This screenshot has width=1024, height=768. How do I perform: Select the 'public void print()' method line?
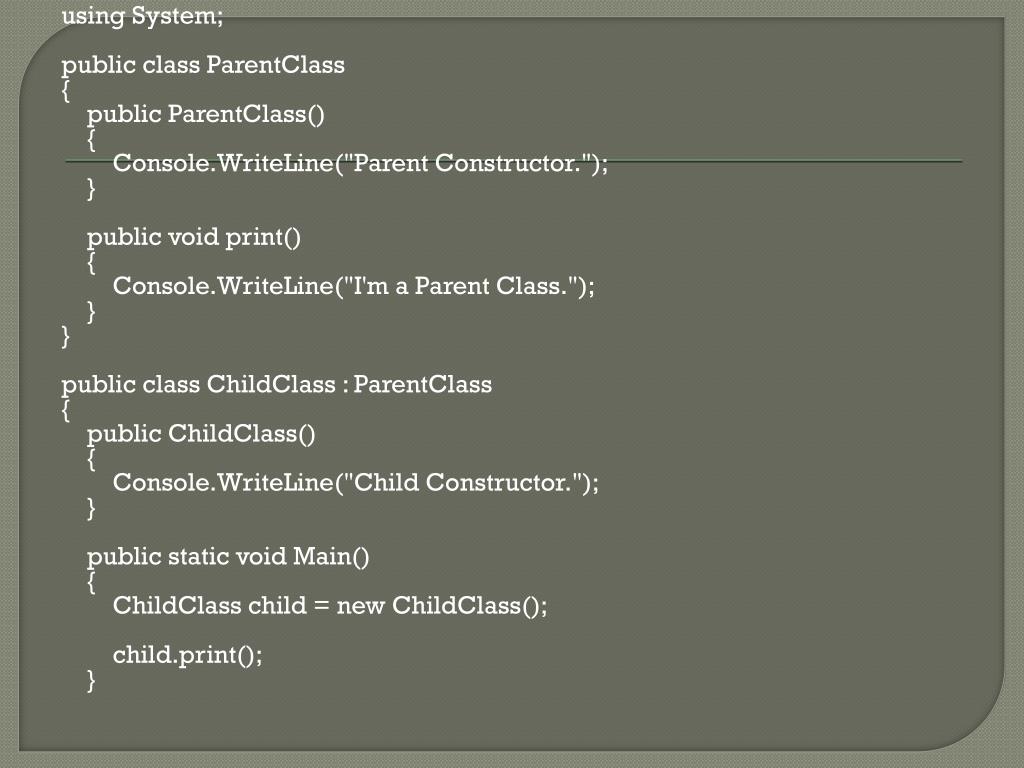194,238
